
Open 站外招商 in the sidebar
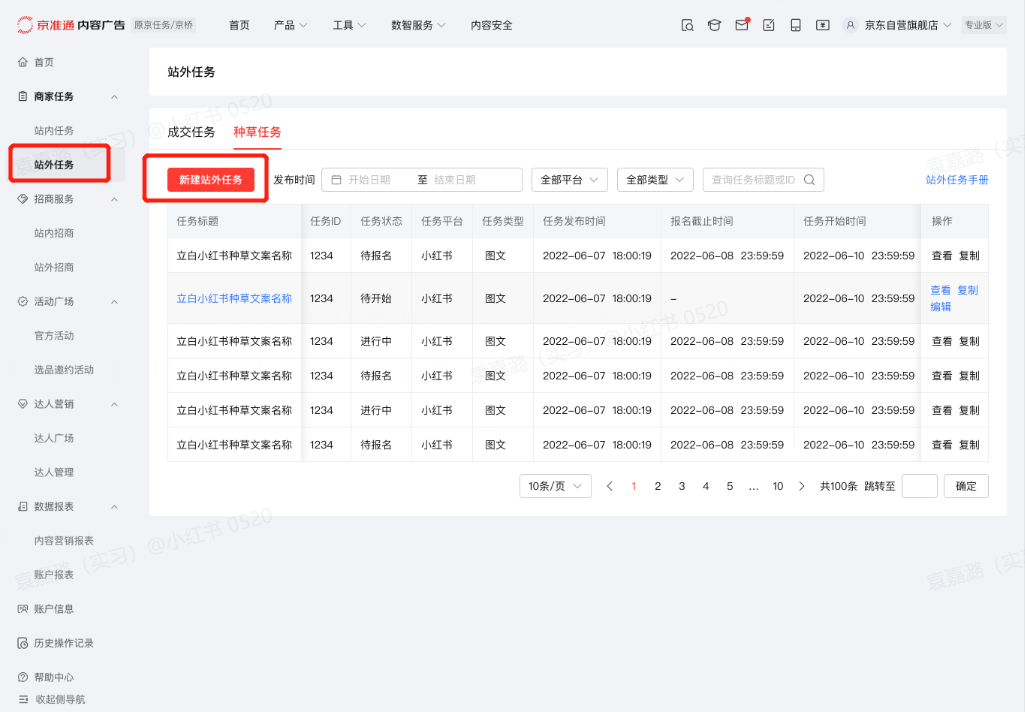point(54,267)
